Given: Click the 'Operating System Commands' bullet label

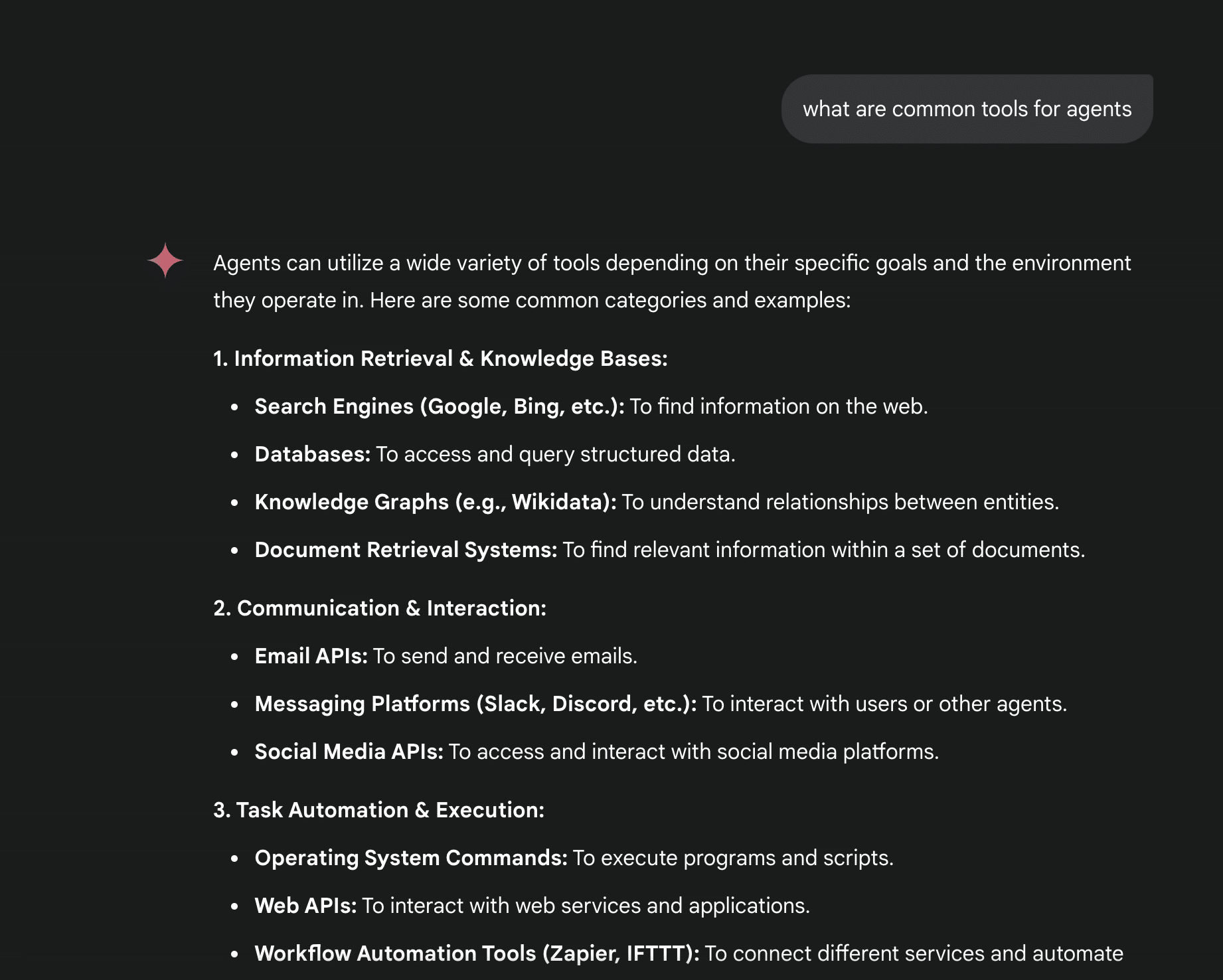Looking at the screenshot, I should (410, 858).
